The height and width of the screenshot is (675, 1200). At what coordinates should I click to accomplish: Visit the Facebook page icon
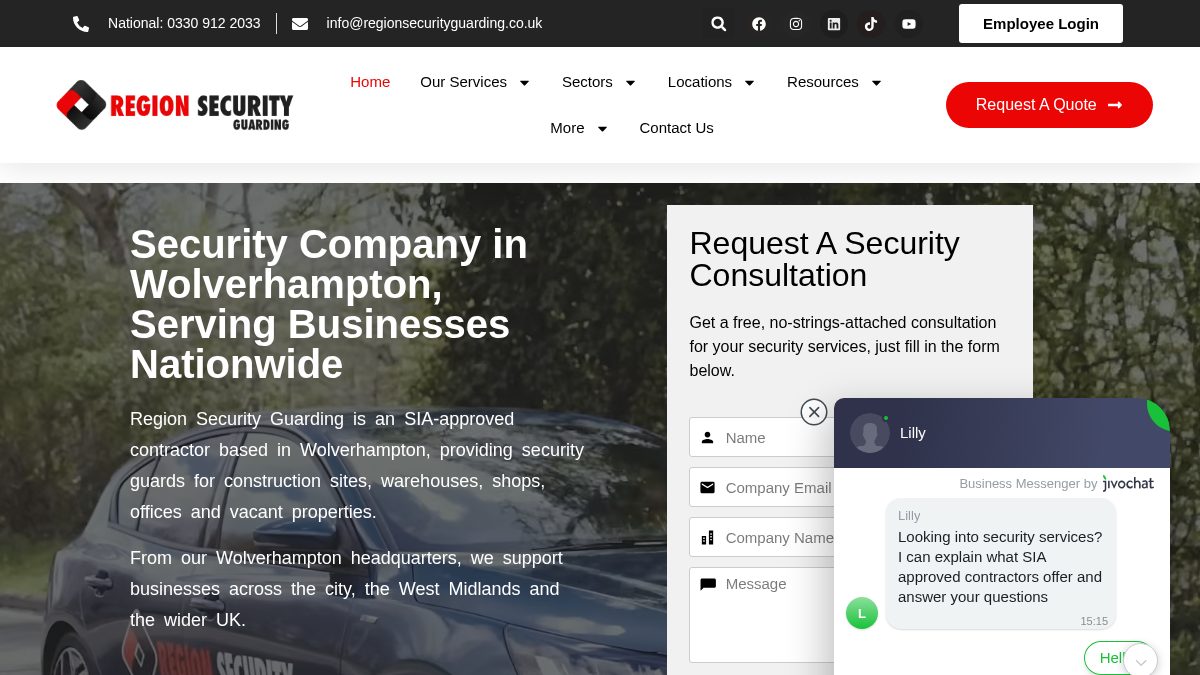coord(759,24)
